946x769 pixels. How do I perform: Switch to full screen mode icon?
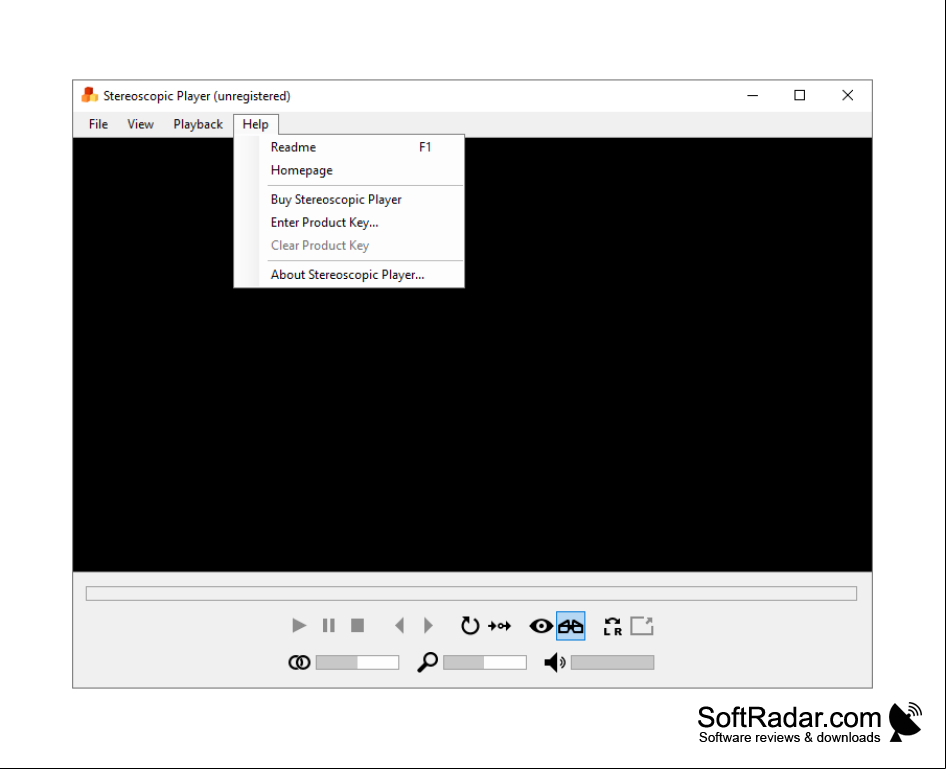click(642, 626)
